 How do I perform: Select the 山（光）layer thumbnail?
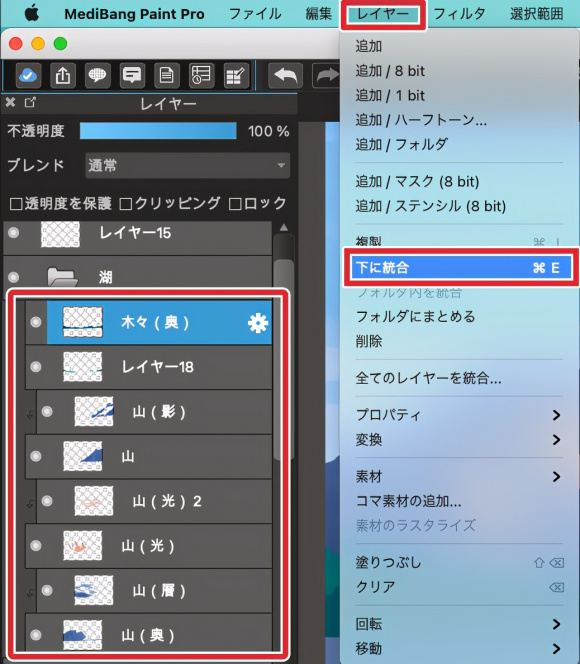(x=83, y=546)
